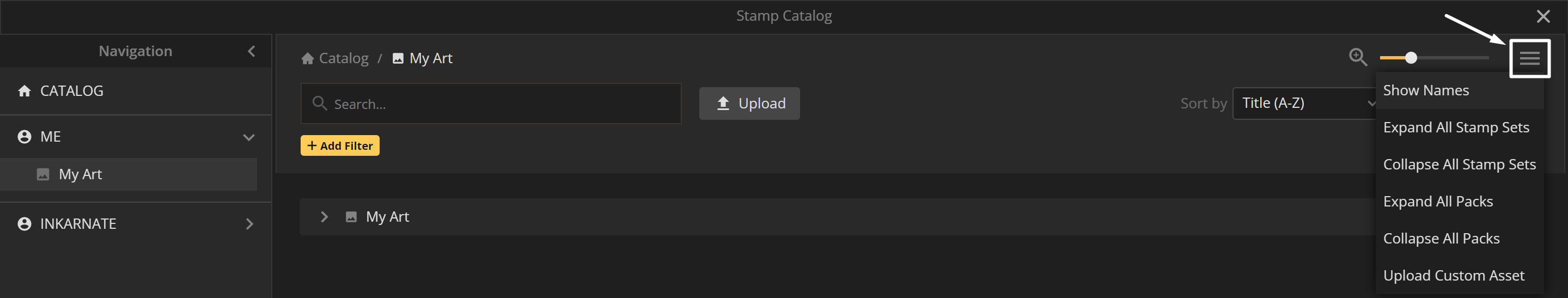Viewport: 1568px width, 298px height.
Task: Choose Collapse All Packs option
Action: (x=1441, y=238)
